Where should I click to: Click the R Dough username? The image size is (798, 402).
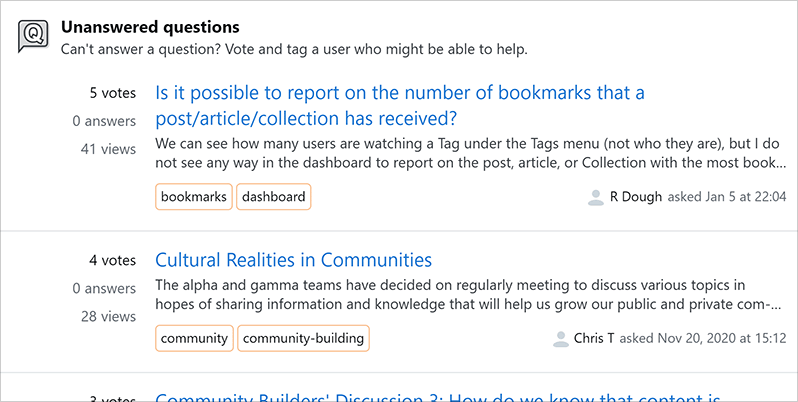click(636, 197)
